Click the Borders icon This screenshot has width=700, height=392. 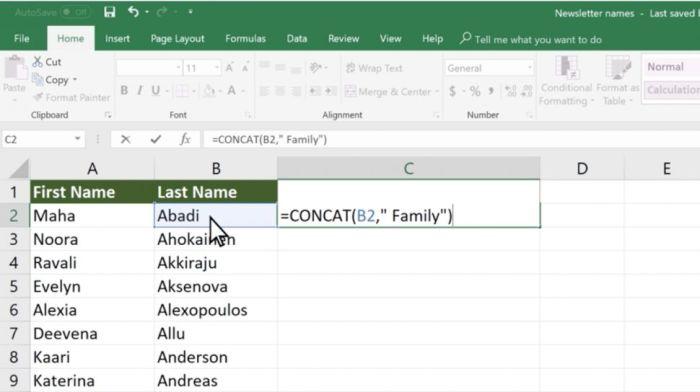(182, 91)
